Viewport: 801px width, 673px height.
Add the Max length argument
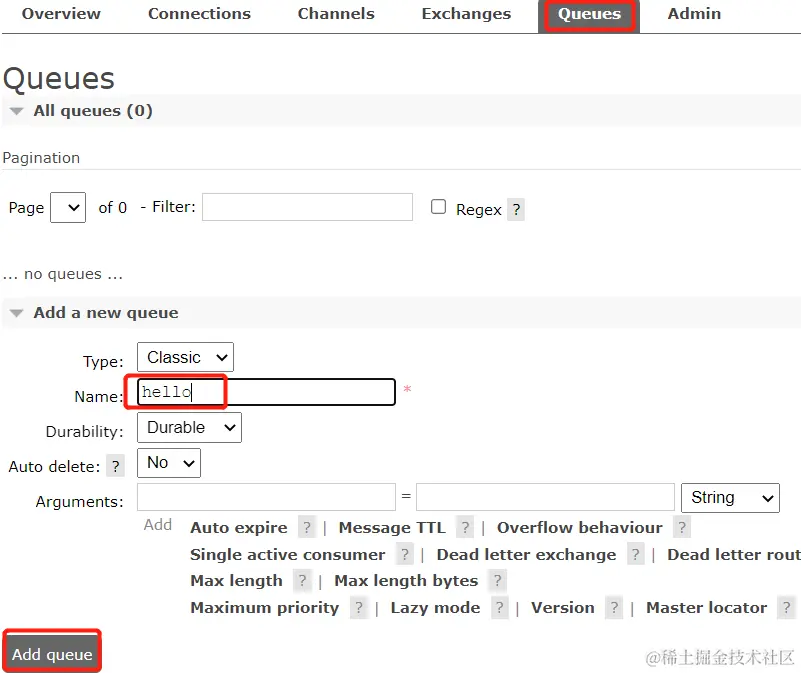tap(237, 581)
